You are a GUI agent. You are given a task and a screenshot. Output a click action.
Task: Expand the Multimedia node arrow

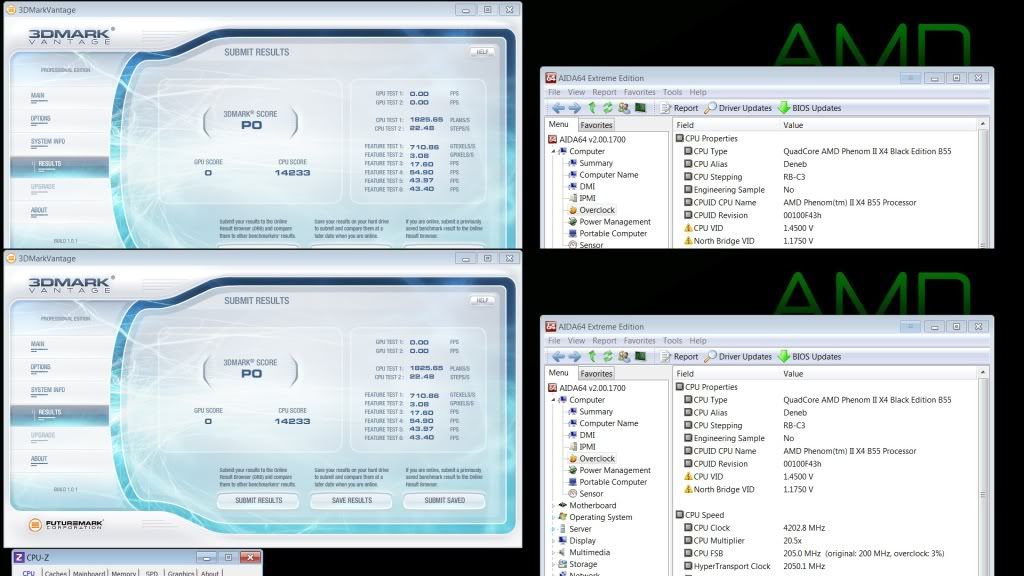click(553, 552)
